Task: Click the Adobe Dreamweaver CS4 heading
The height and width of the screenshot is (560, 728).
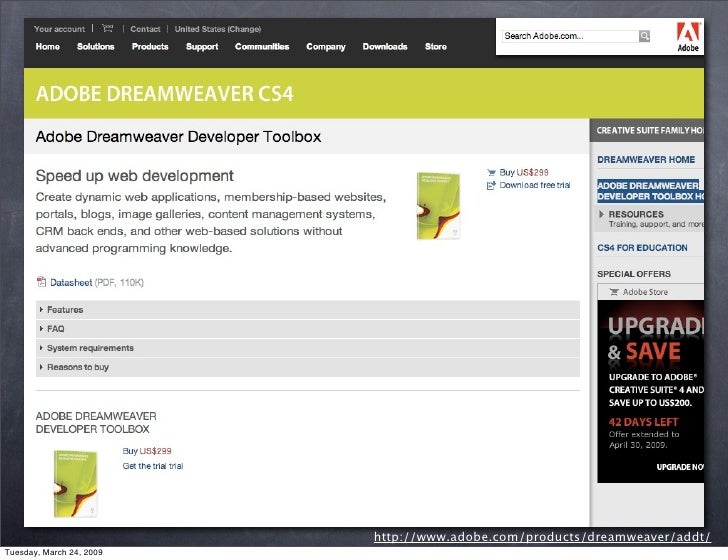Action: (164, 93)
